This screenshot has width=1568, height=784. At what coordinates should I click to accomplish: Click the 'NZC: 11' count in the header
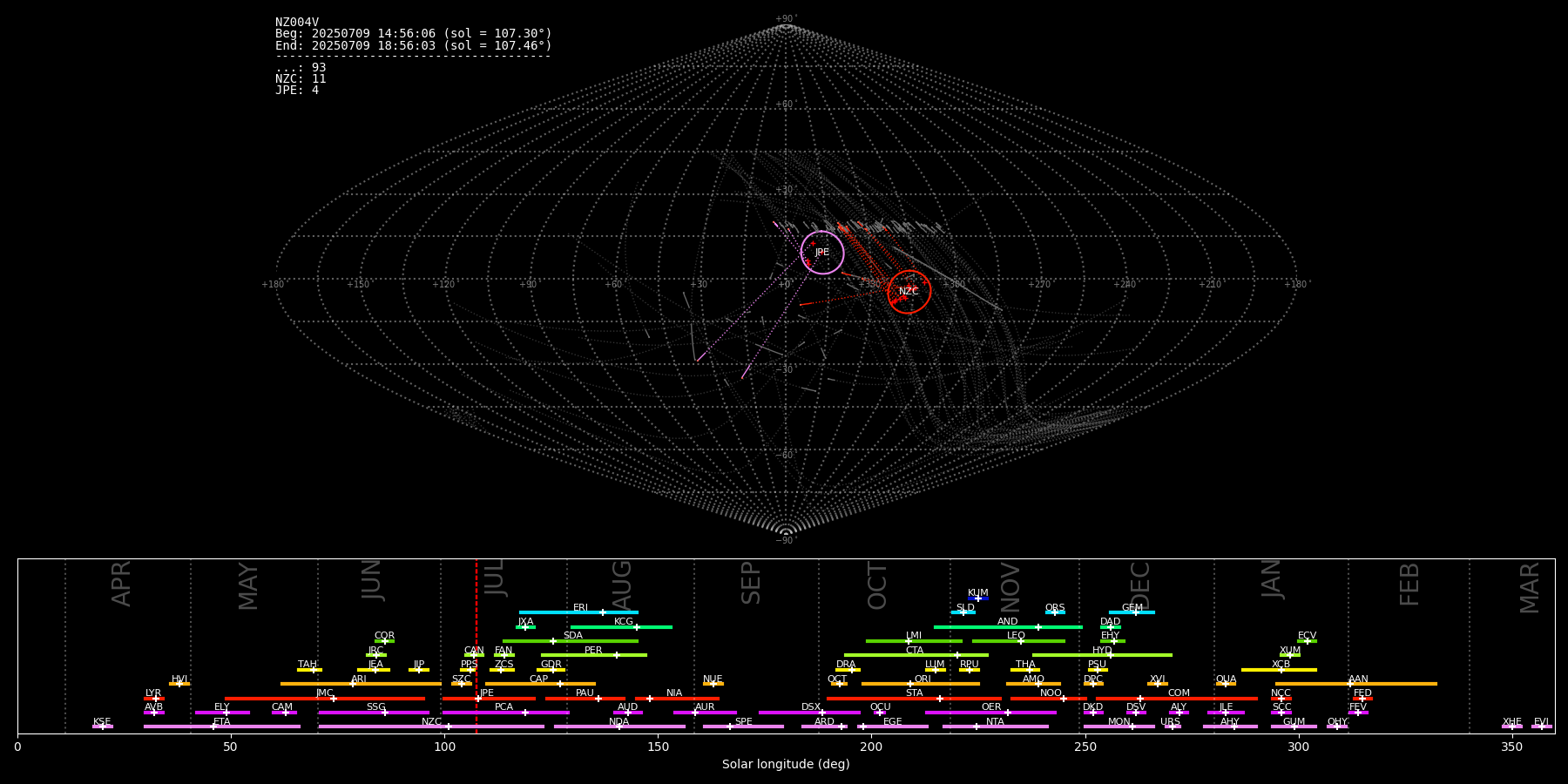[301, 79]
